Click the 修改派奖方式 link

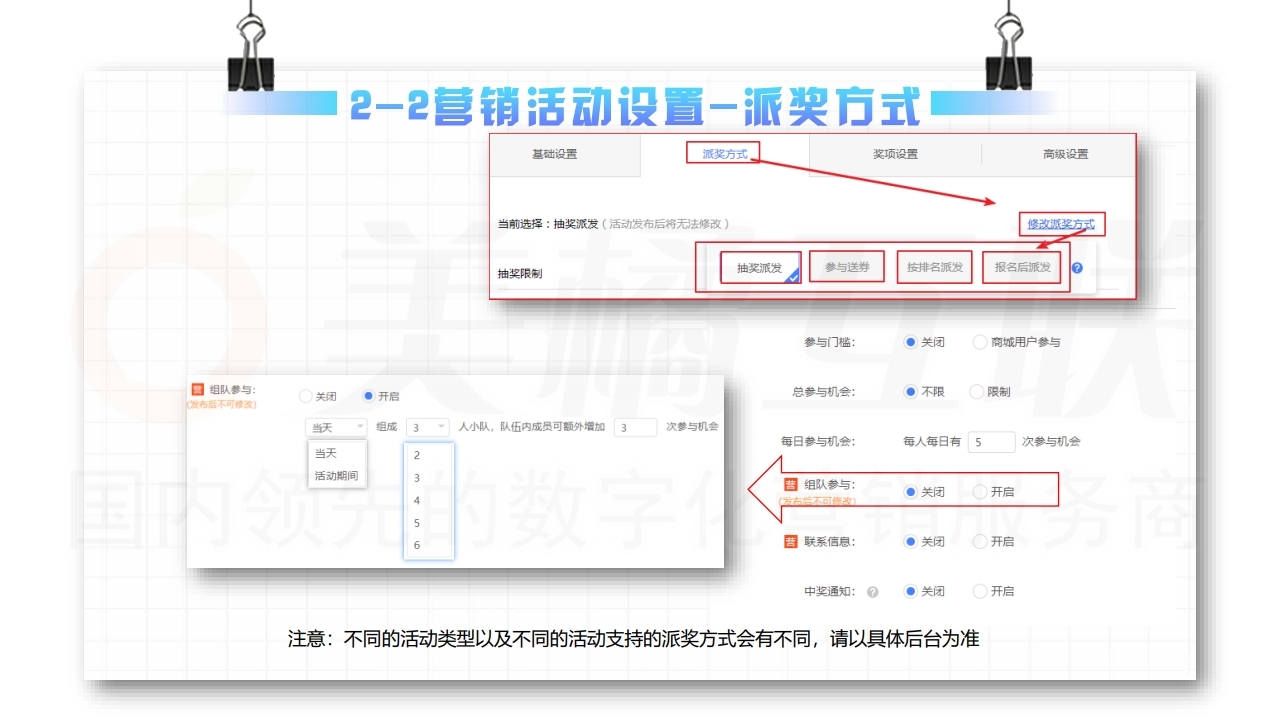(x=1061, y=224)
